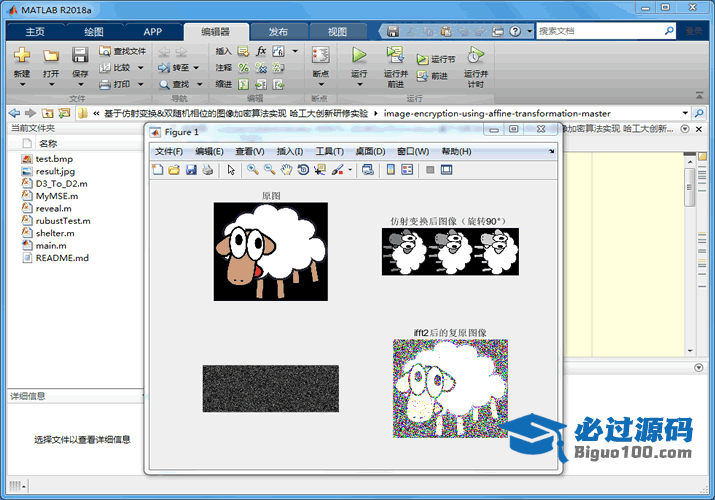Image resolution: width=715 pixels, height=500 pixels.
Task: Switch to the 绘图 (Plots) tab
Action: point(94,31)
